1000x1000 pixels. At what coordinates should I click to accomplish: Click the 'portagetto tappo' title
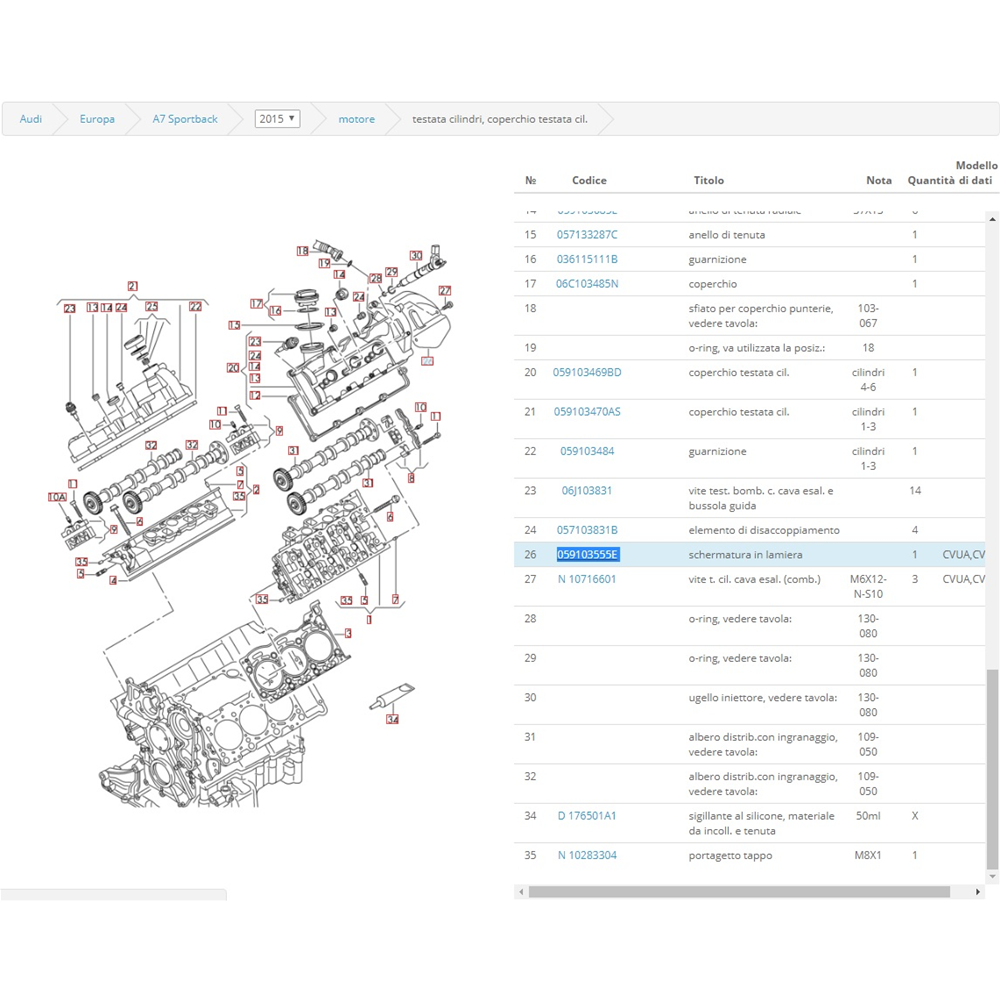tap(730, 856)
